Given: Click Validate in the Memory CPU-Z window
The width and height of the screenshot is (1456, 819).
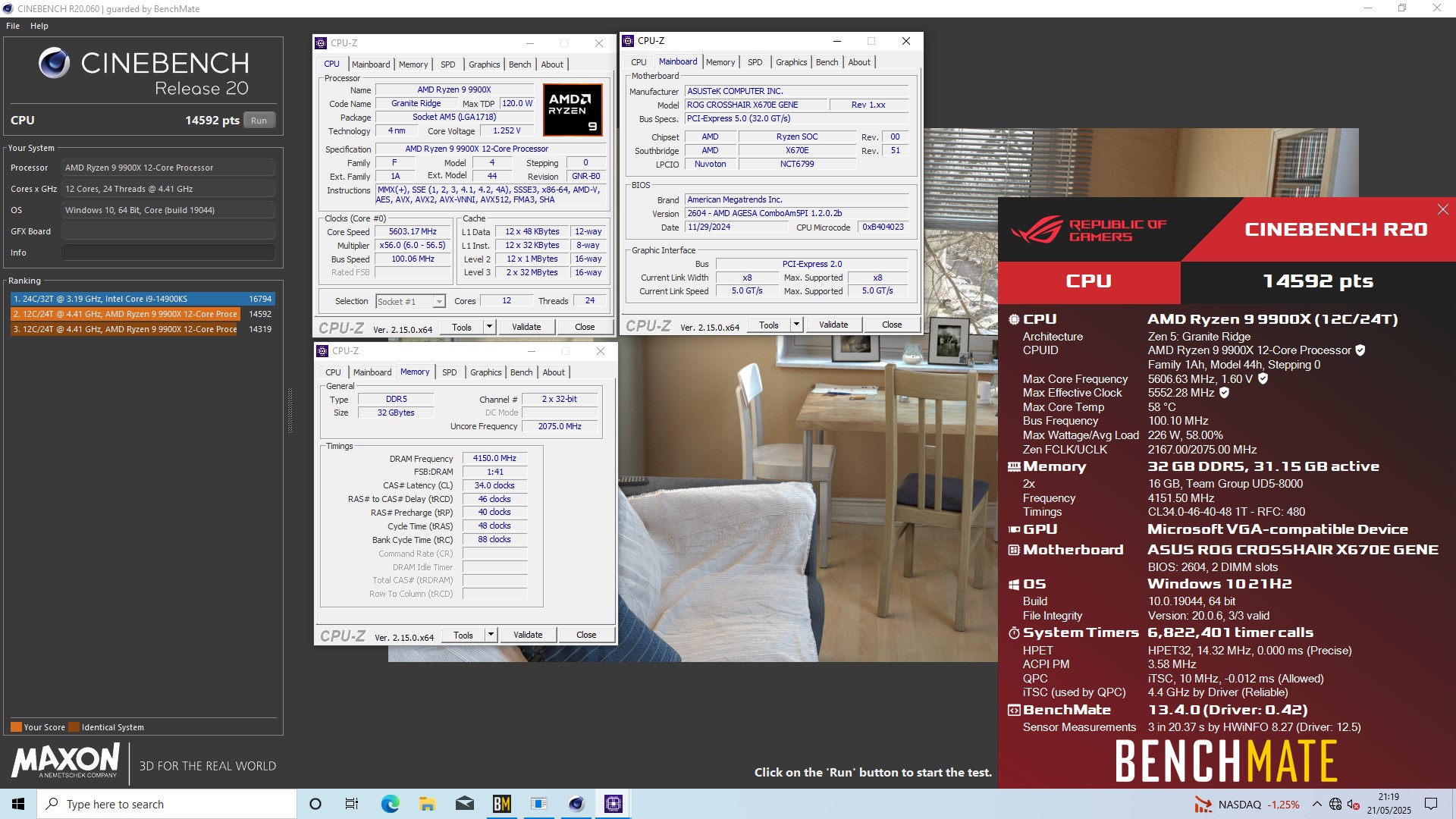Looking at the screenshot, I should (528, 635).
